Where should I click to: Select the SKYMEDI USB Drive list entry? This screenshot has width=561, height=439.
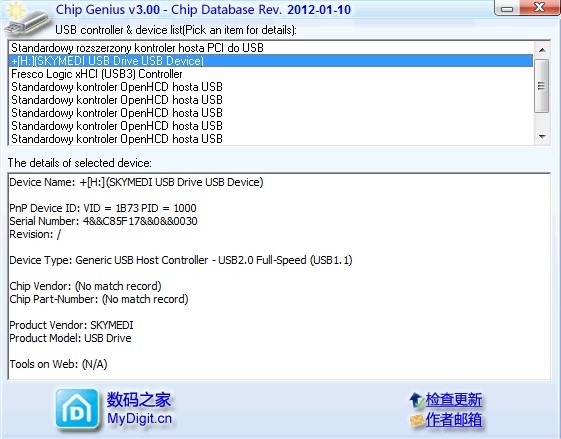click(x=270, y=61)
